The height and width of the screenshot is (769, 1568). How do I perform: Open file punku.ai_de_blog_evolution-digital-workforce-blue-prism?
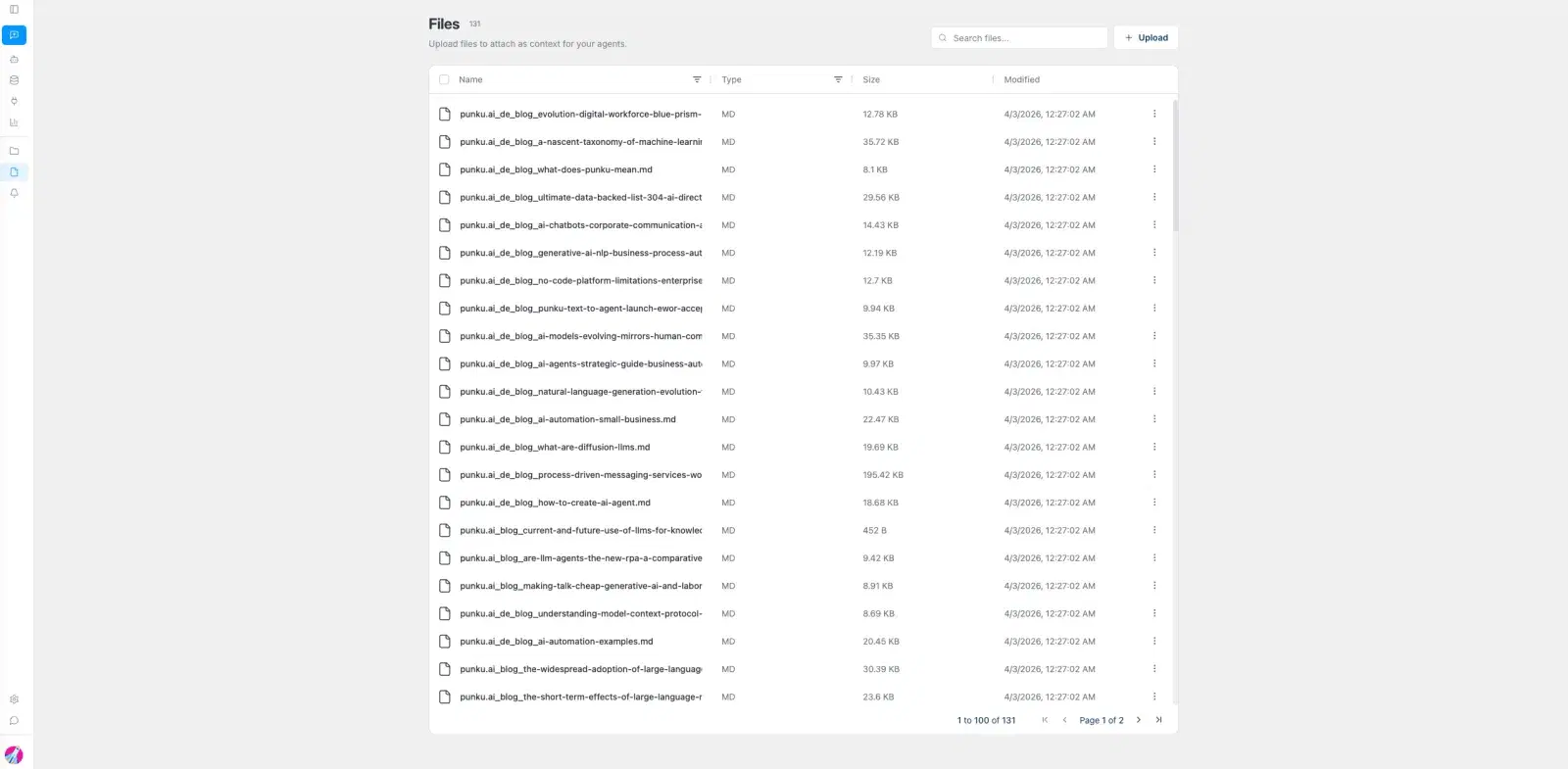(x=580, y=114)
